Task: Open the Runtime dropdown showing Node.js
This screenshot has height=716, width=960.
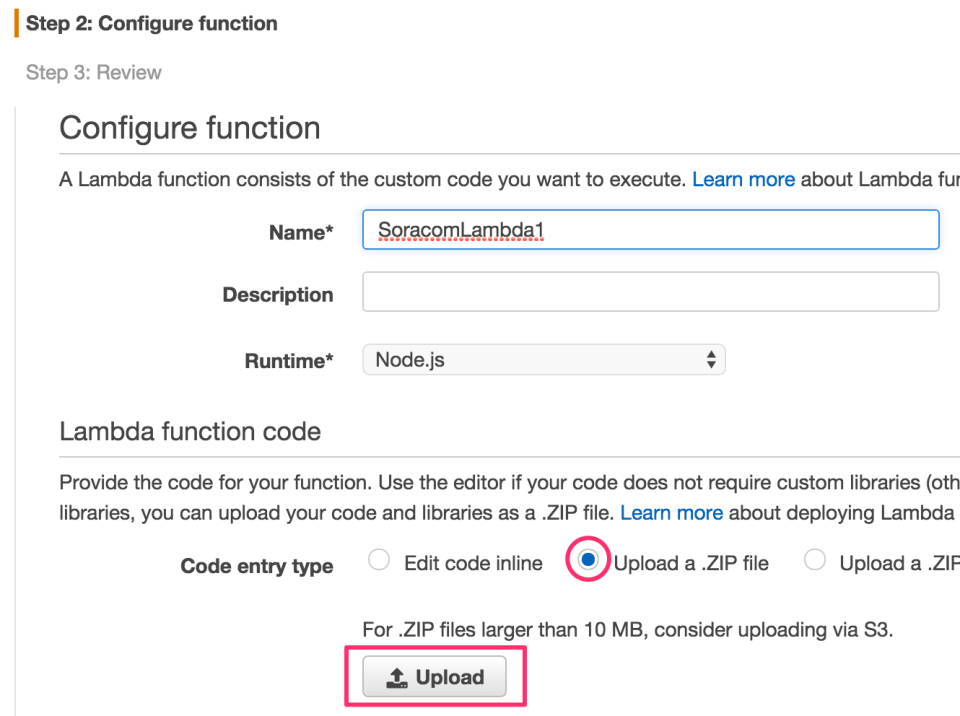Action: [543, 359]
